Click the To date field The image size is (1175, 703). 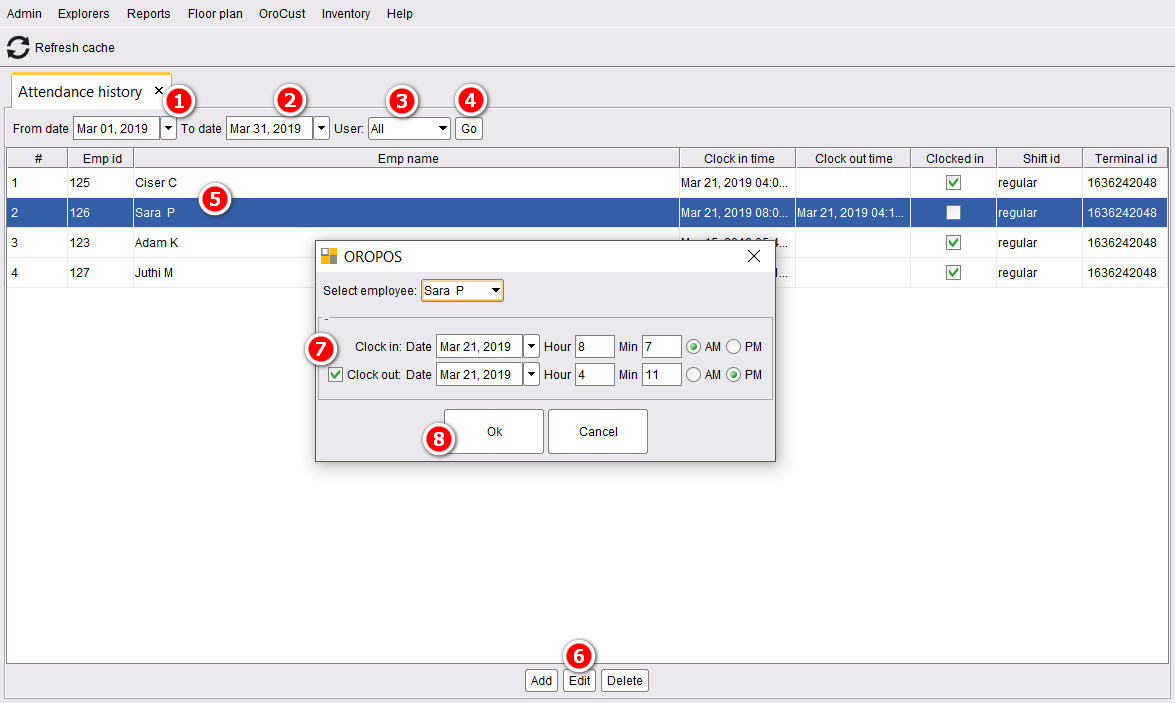pyautogui.click(x=269, y=128)
